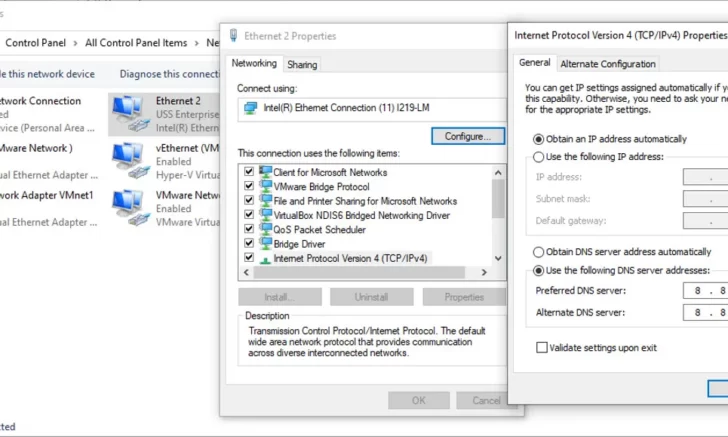The image size is (728, 437).
Task: Select the VMware Network adapter icon
Action: point(130,208)
